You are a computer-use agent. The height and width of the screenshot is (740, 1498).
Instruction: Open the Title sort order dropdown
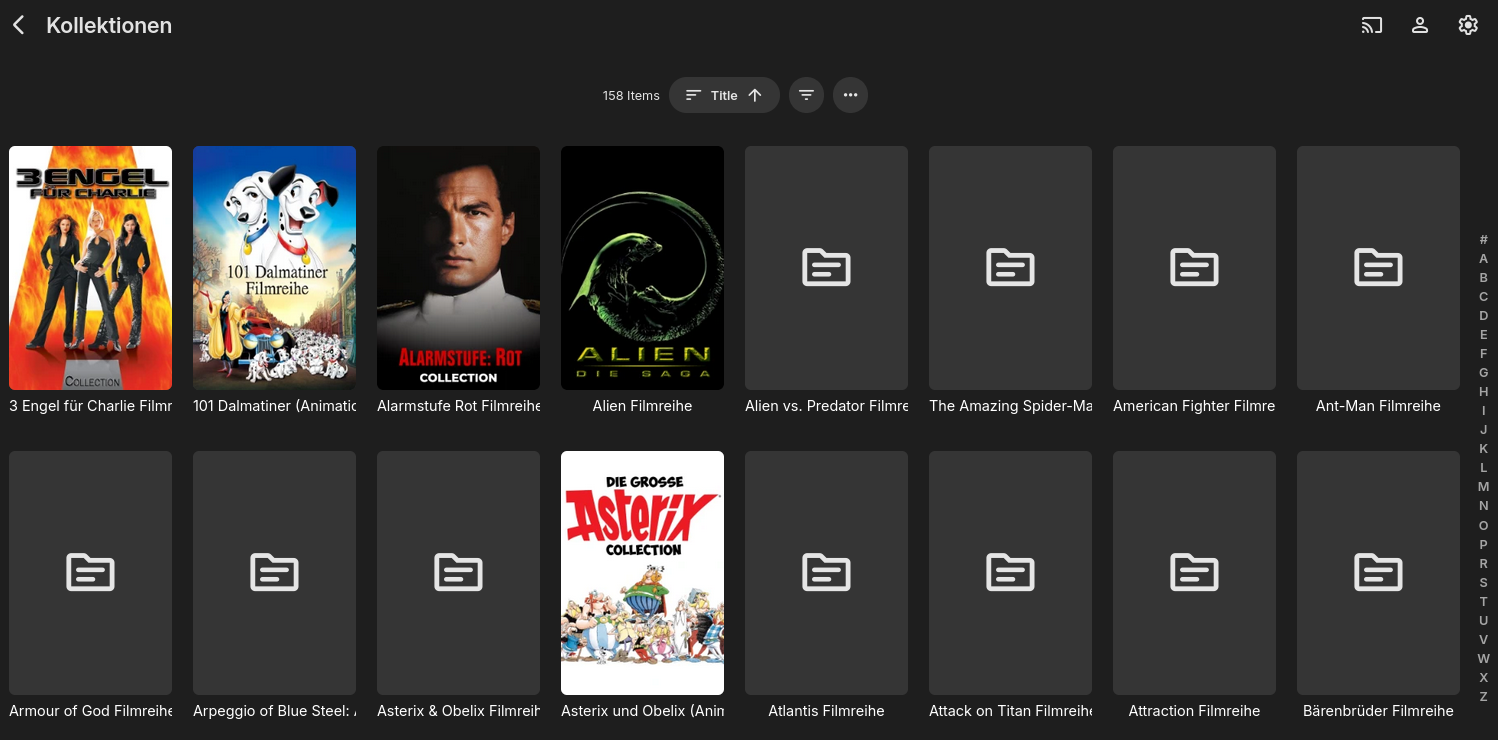click(724, 95)
